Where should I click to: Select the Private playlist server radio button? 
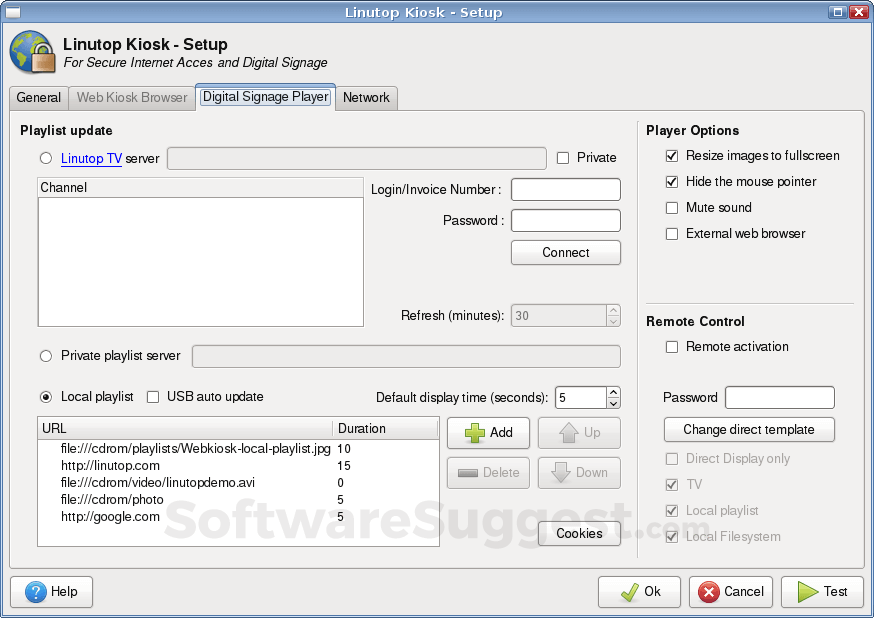click(x=45, y=356)
